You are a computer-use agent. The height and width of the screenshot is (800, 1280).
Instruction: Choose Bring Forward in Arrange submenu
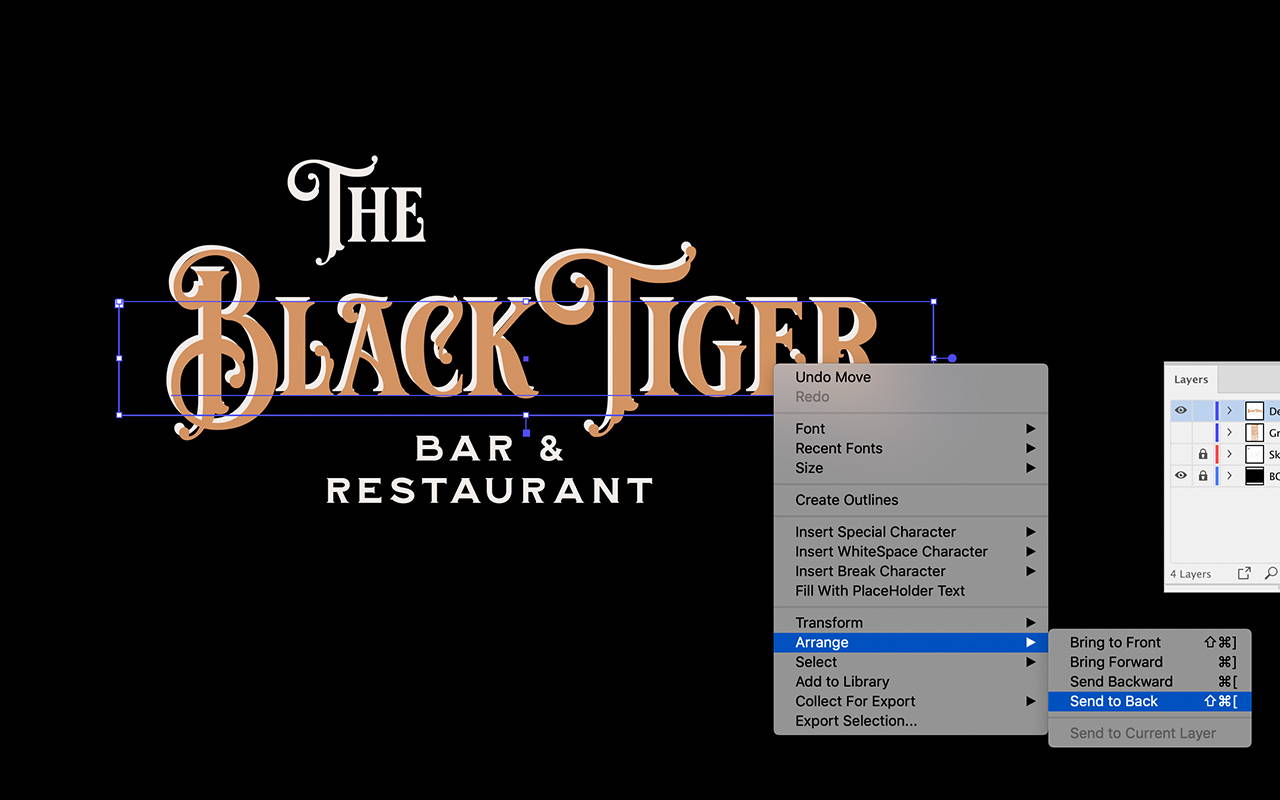[x=1149, y=662]
